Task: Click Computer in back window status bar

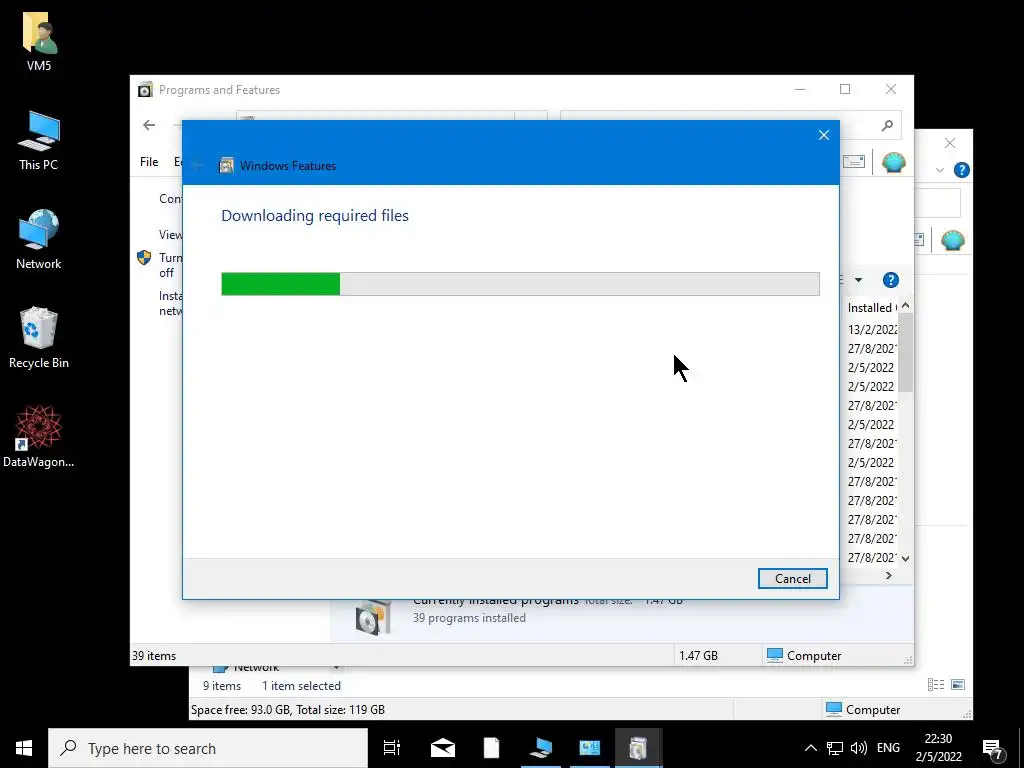Action: (x=863, y=709)
